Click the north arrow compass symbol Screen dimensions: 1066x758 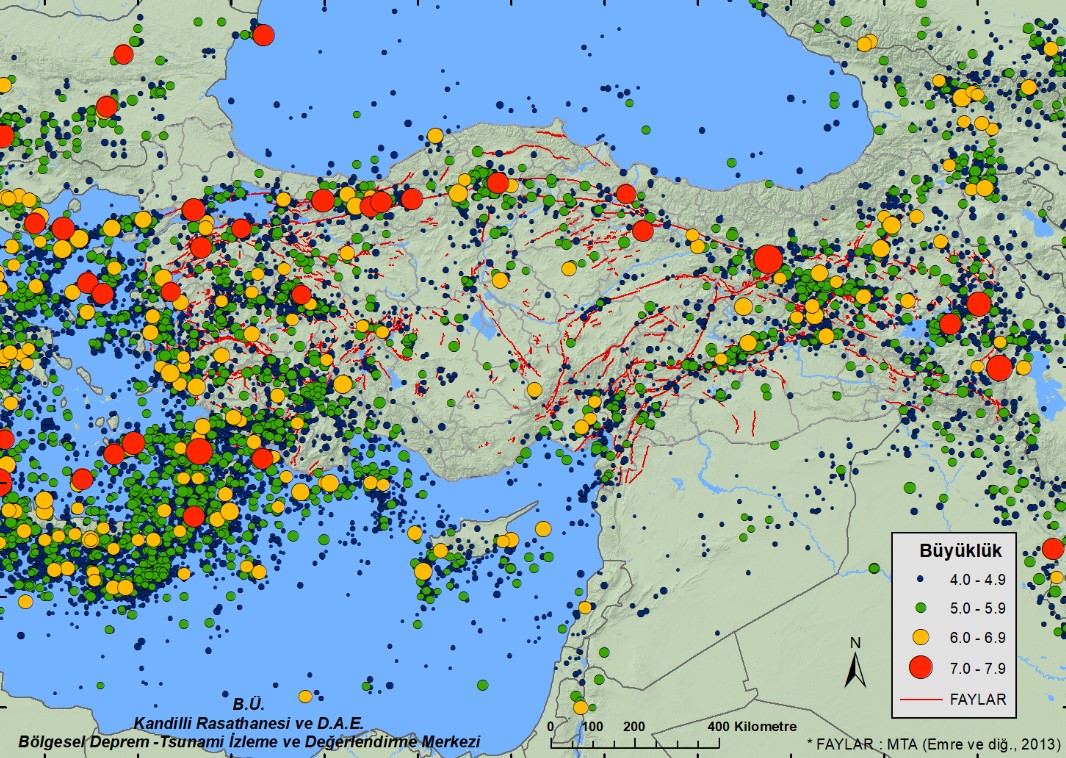[854, 663]
